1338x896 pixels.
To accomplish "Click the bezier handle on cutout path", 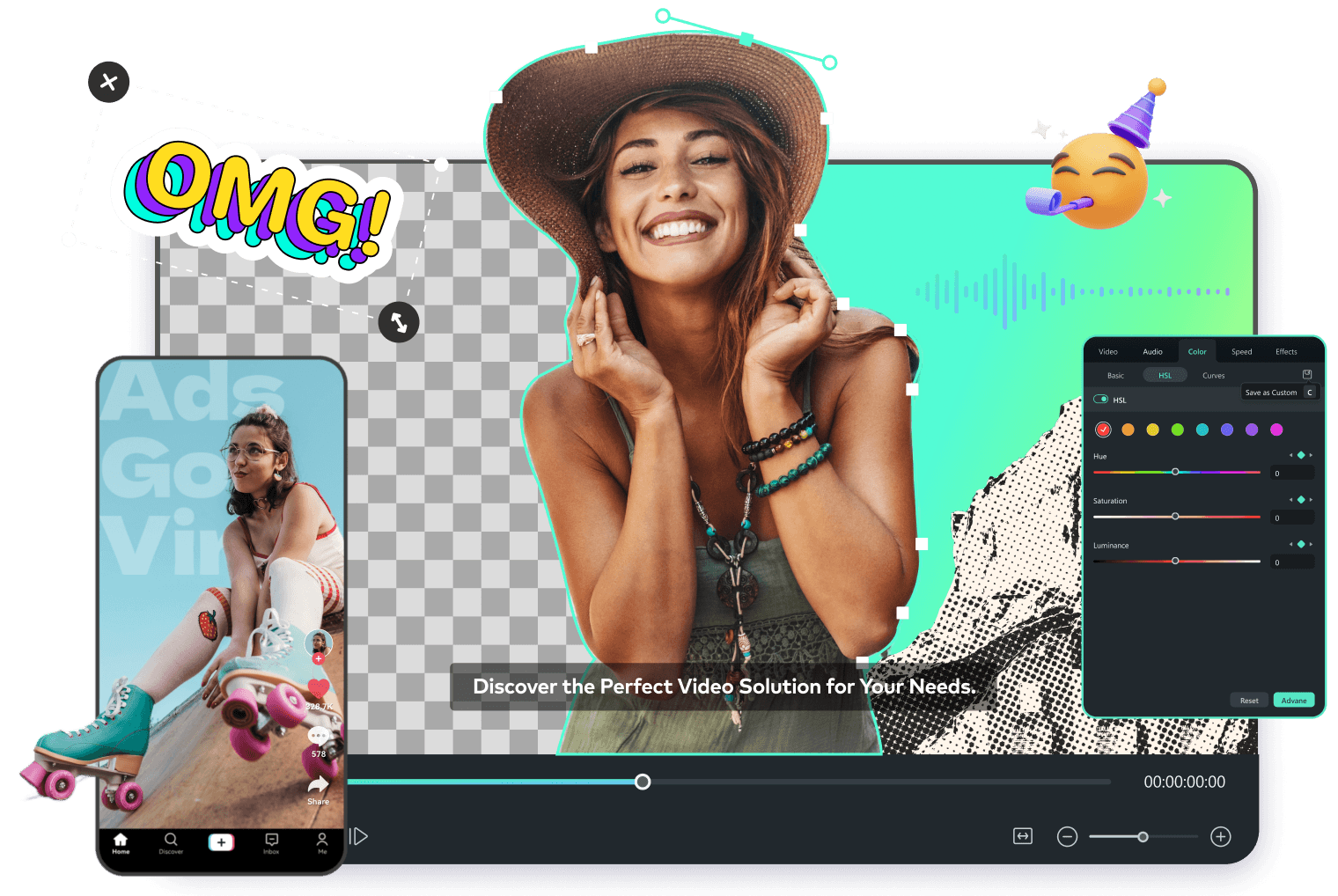I will pos(746,39).
